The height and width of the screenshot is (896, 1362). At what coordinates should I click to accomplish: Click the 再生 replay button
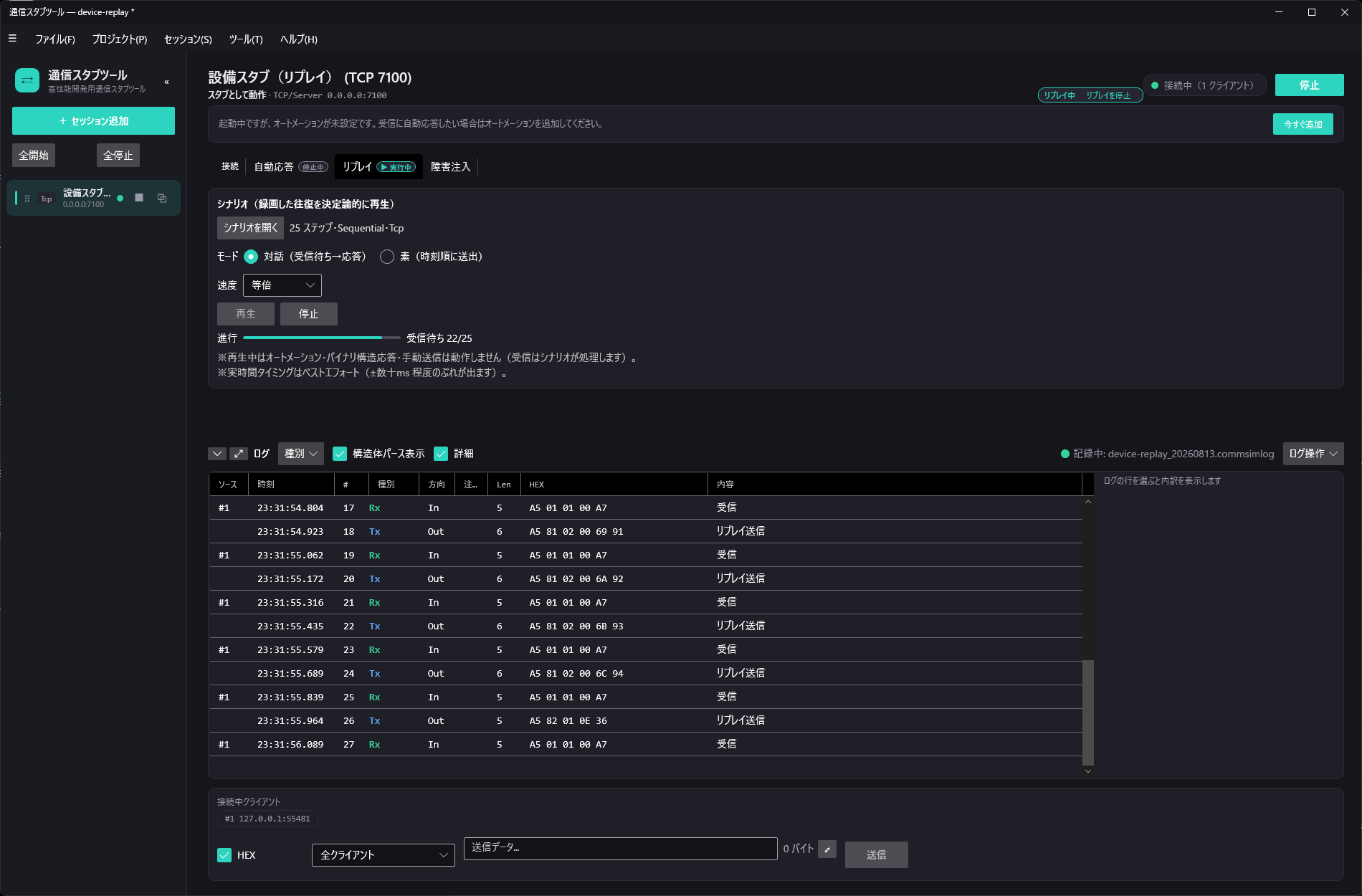click(246, 314)
